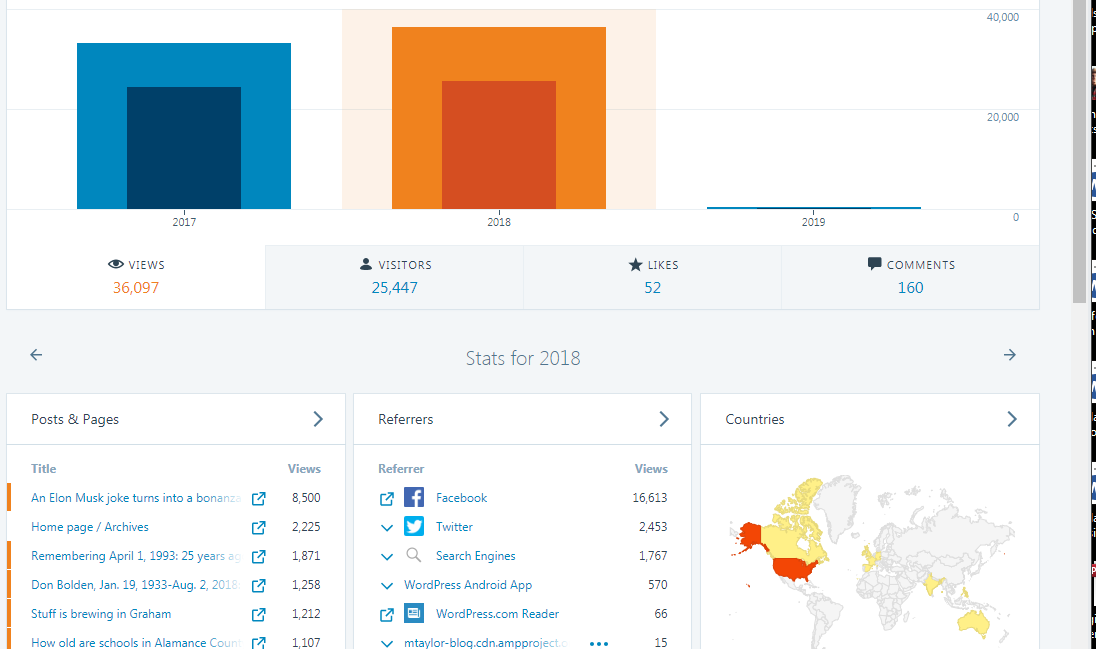Expand the Twitter referrer row
This screenshot has height=649, width=1096.
click(x=387, y=527)
